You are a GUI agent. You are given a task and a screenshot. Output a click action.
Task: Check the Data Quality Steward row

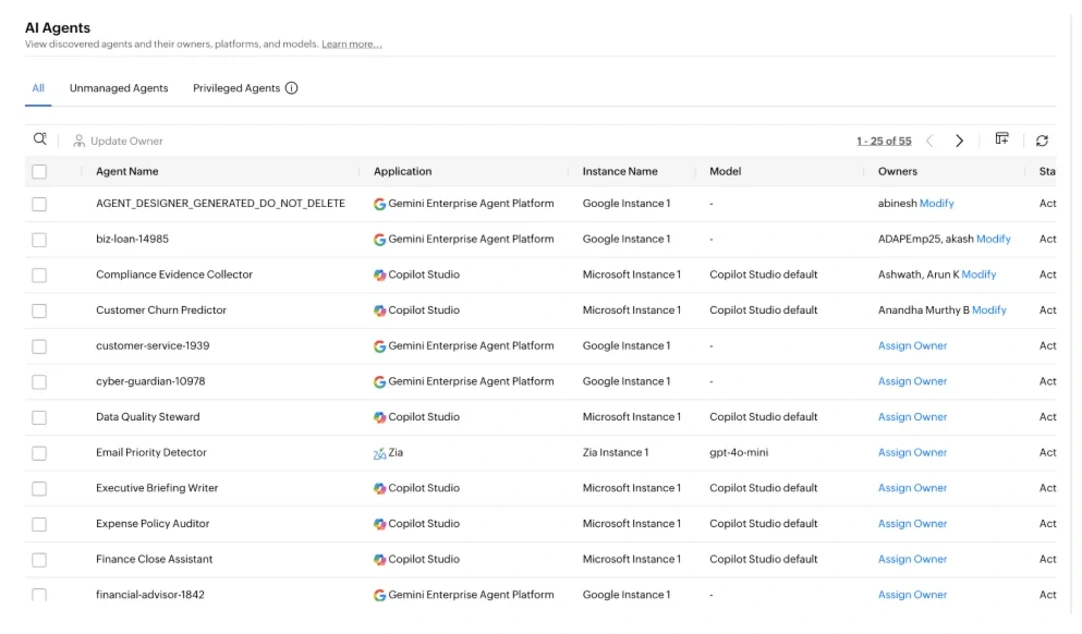(x=39, y=417)
